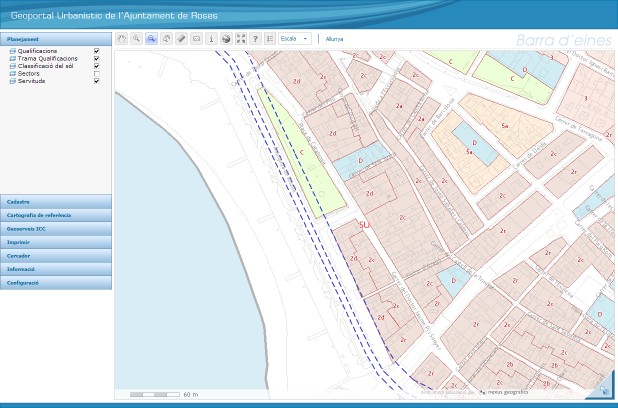This screenshot has height=408, width=618.
Task: Expand the Cadastre panel section
Action: pyautogui.click(x=56, y=202)
